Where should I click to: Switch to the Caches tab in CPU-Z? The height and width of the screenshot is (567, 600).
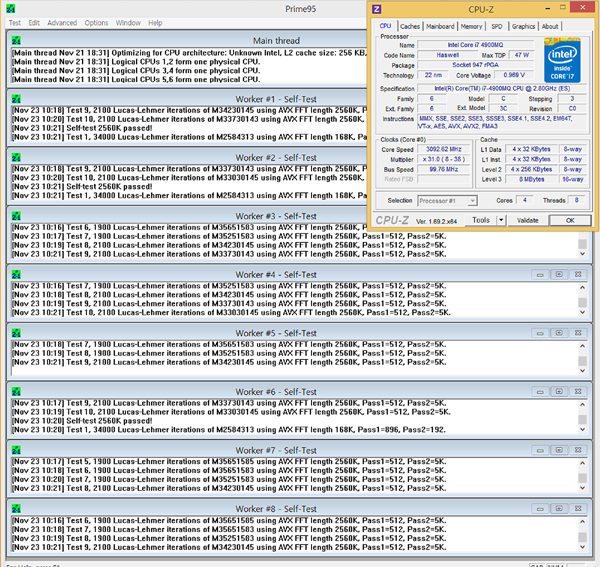click(410, 26)
